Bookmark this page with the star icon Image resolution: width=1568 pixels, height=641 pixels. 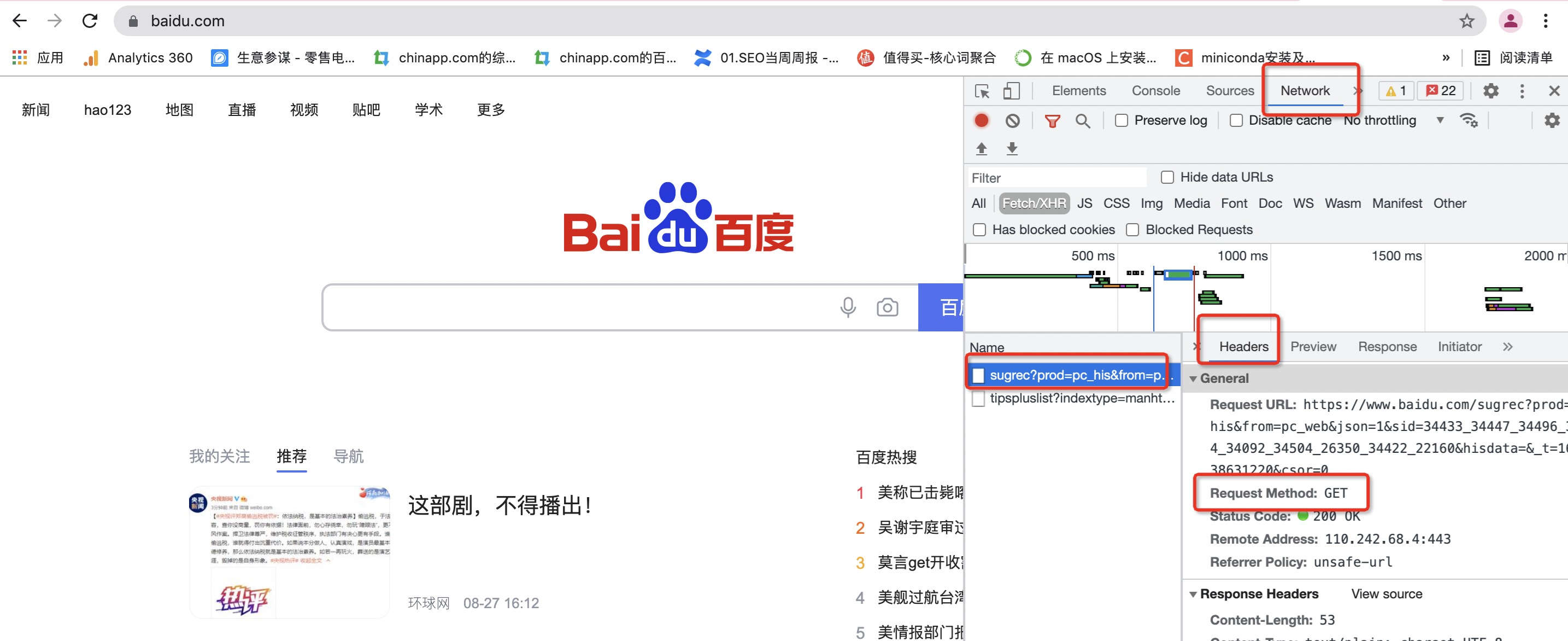point(1467,21)
